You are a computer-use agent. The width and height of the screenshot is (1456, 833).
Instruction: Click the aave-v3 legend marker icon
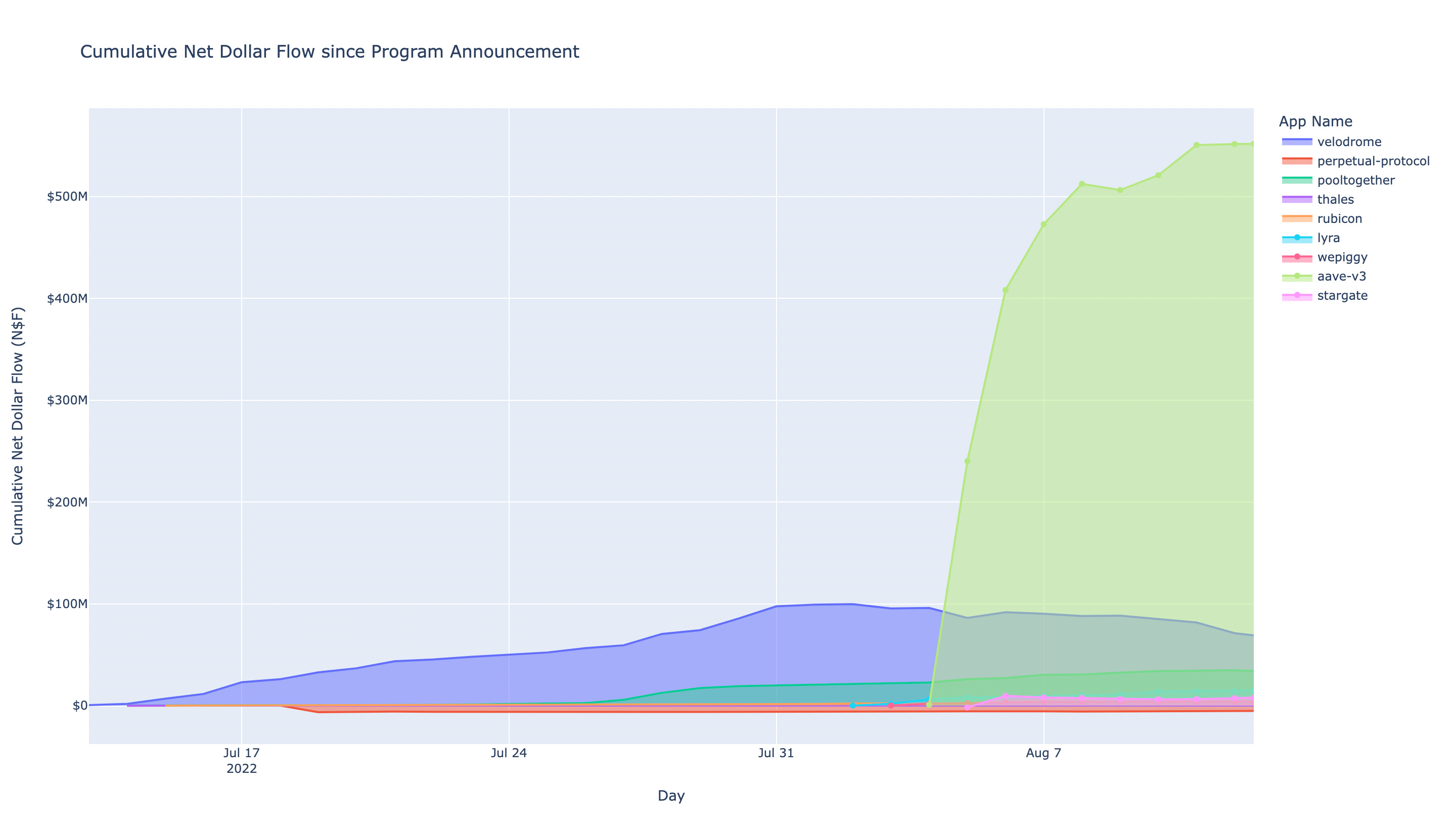[1297, 276]
